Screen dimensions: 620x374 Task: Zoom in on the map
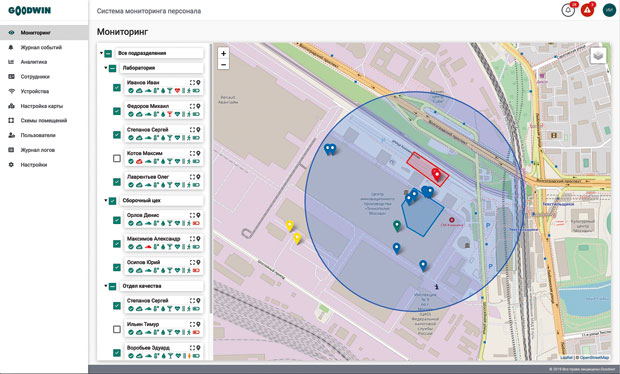pos(223,53)
